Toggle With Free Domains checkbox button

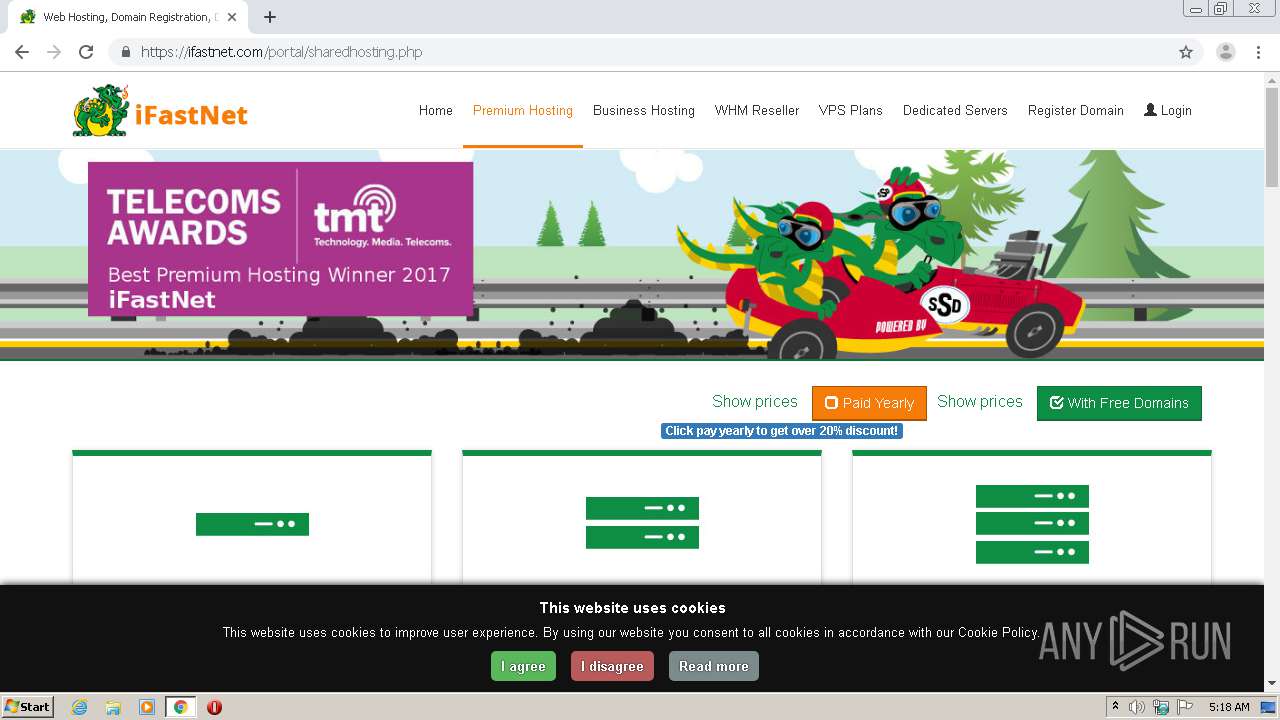point(1119,403)
